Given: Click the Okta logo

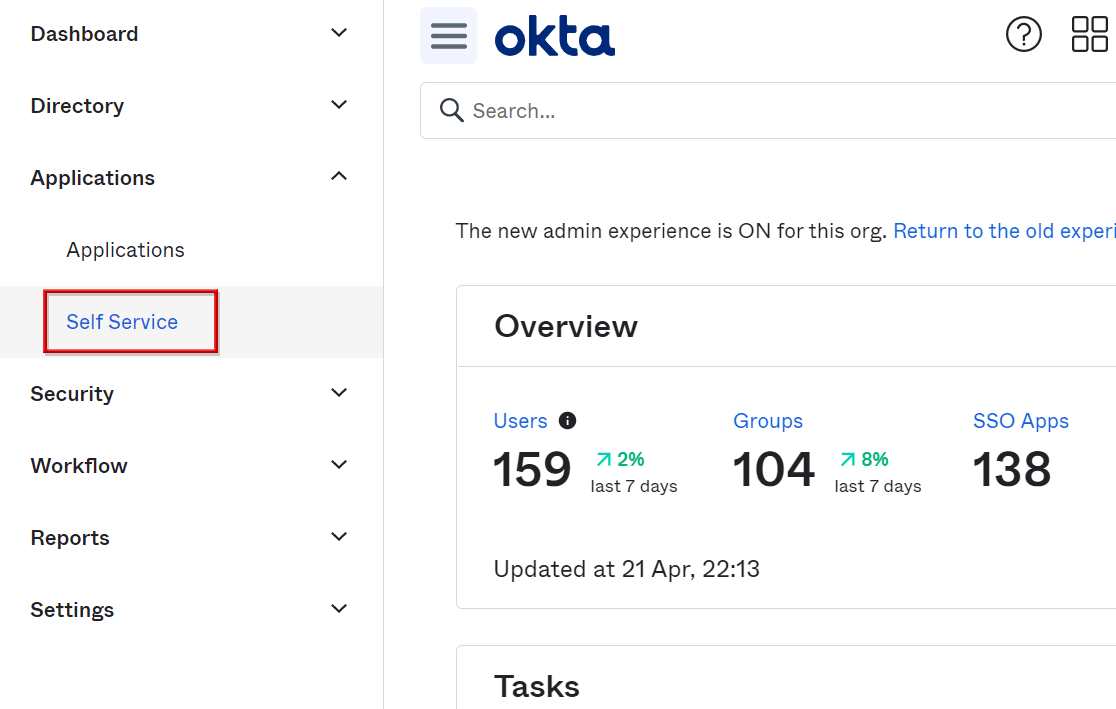Looking at the screenshot, I should coord(554,37).
